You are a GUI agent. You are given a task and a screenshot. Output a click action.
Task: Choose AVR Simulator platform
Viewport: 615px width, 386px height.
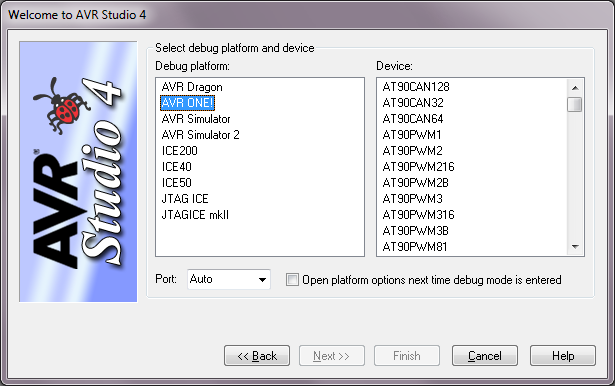196,119
